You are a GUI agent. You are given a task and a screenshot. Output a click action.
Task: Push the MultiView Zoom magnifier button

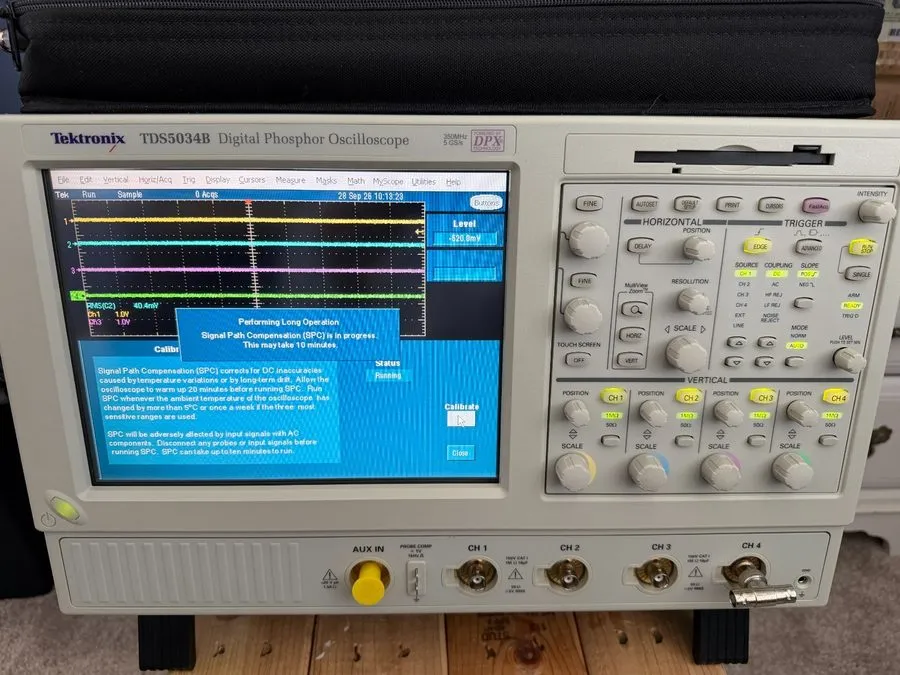[634, 311]
